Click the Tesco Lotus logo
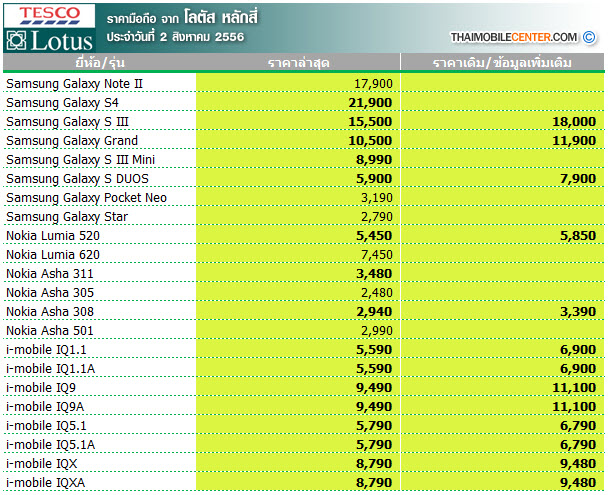608x495 pixels. [x=49, y=28]
